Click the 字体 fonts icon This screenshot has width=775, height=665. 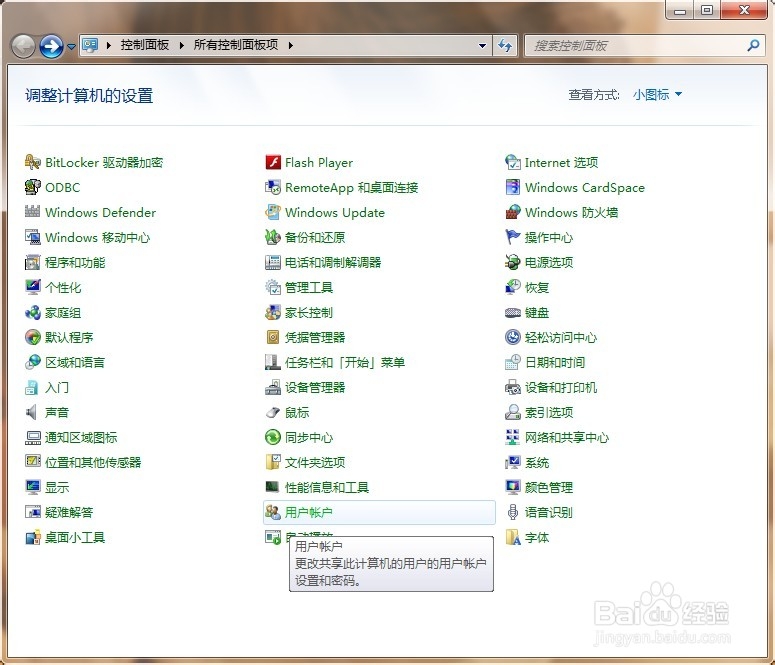(513, 537)
